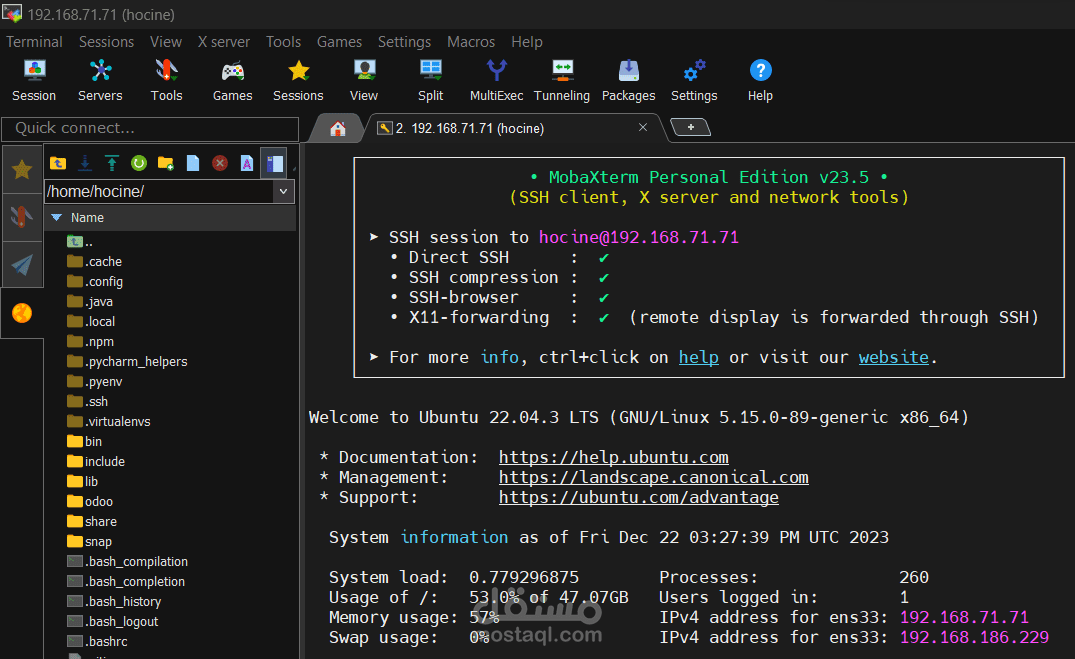Click the Quick connect input field
The image size is (1075, 659).
click(x=150, y=128)
